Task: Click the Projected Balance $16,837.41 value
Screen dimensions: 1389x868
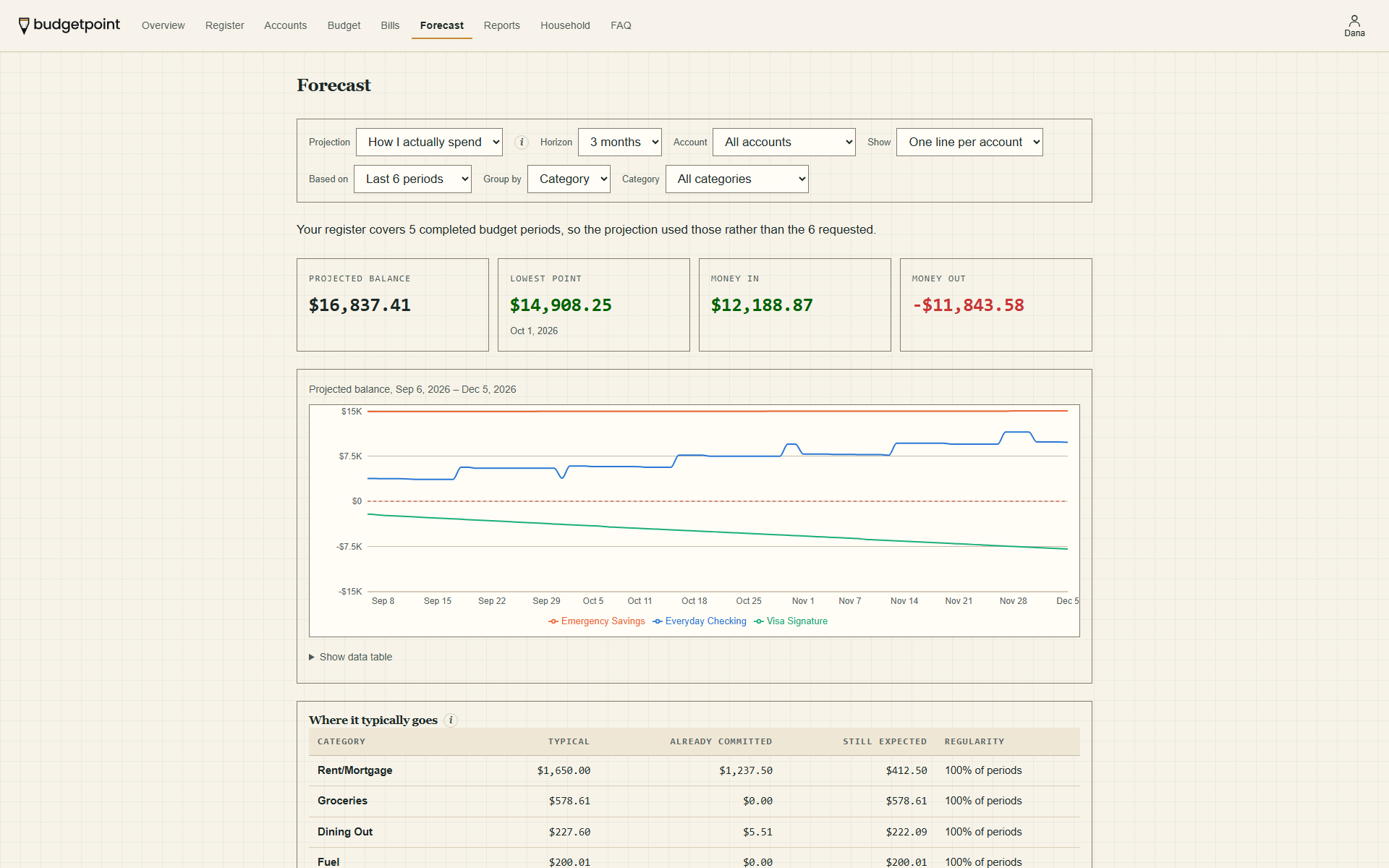Action: [360, 305]
